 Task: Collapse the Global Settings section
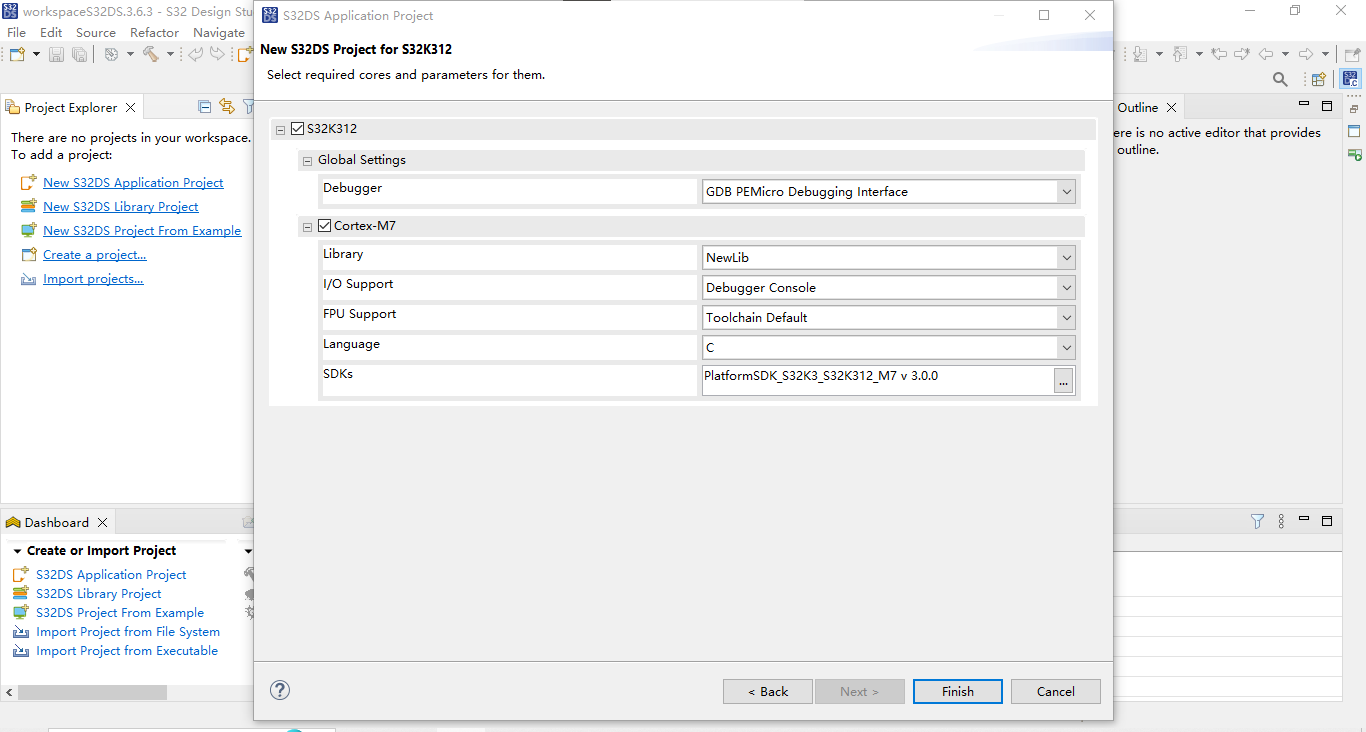tap(308, 161)
